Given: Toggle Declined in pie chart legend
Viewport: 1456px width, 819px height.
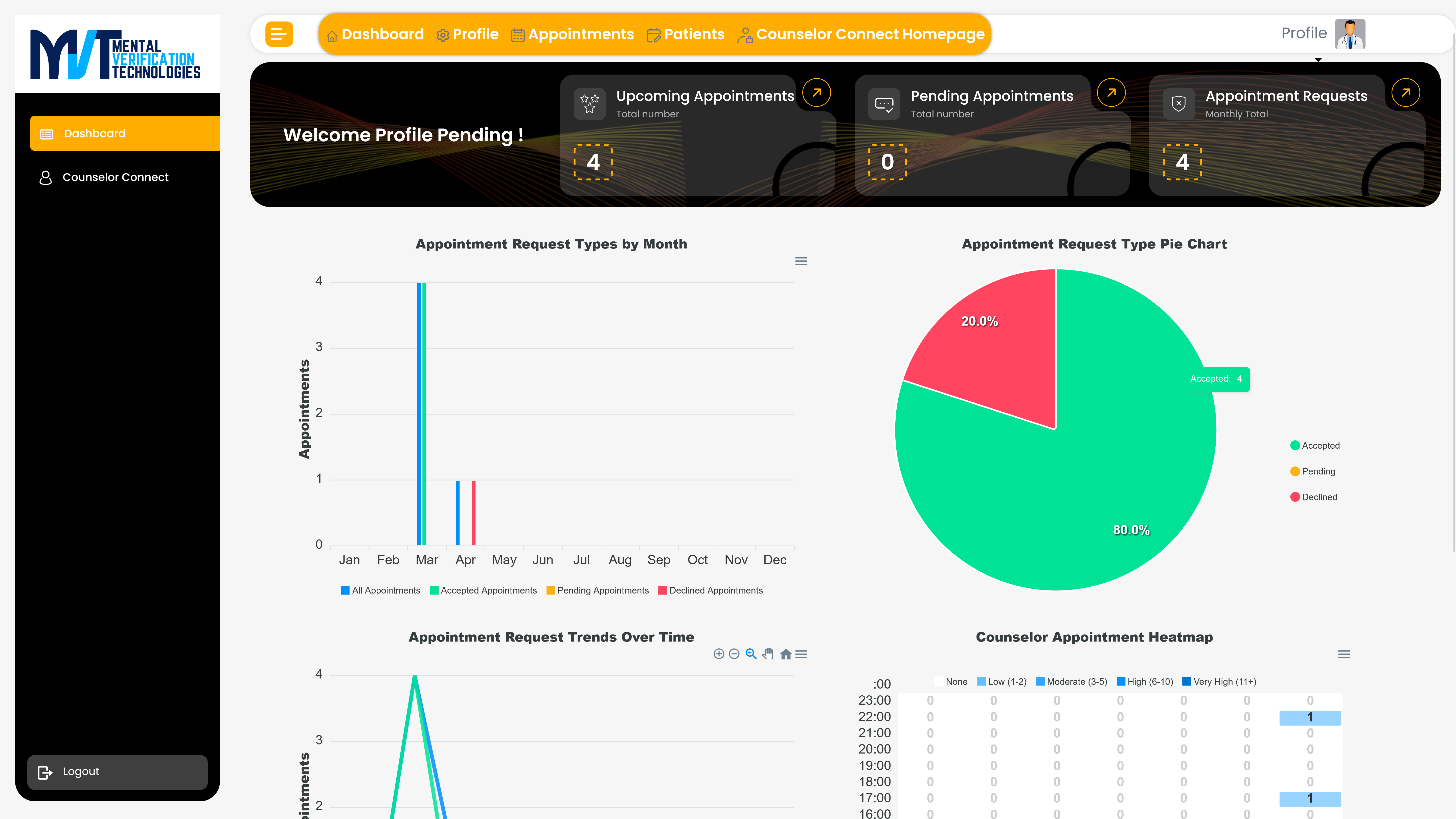Looking at the screenshot, I should pos(1314,497).
